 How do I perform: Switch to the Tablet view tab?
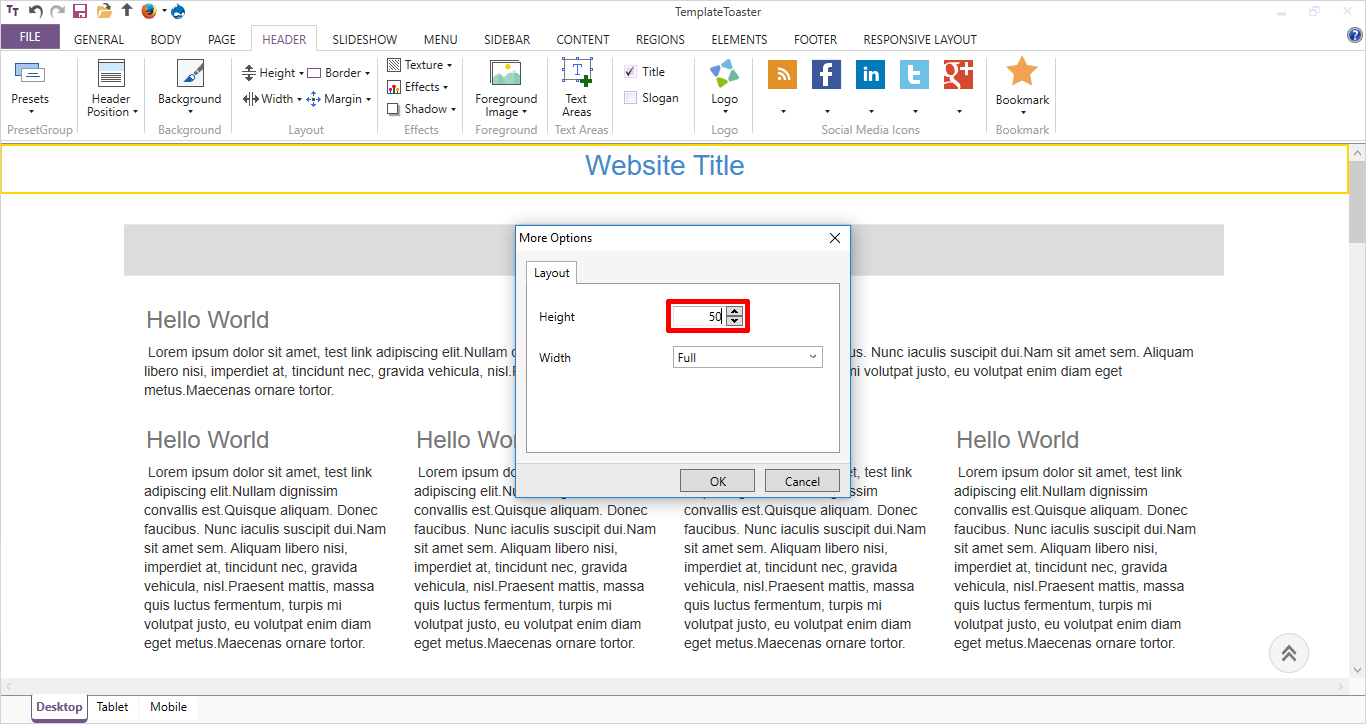112,707
